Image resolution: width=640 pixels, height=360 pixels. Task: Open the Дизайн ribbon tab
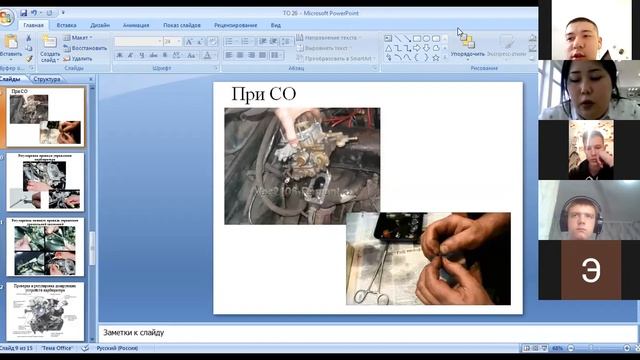[x=100, y=25]
